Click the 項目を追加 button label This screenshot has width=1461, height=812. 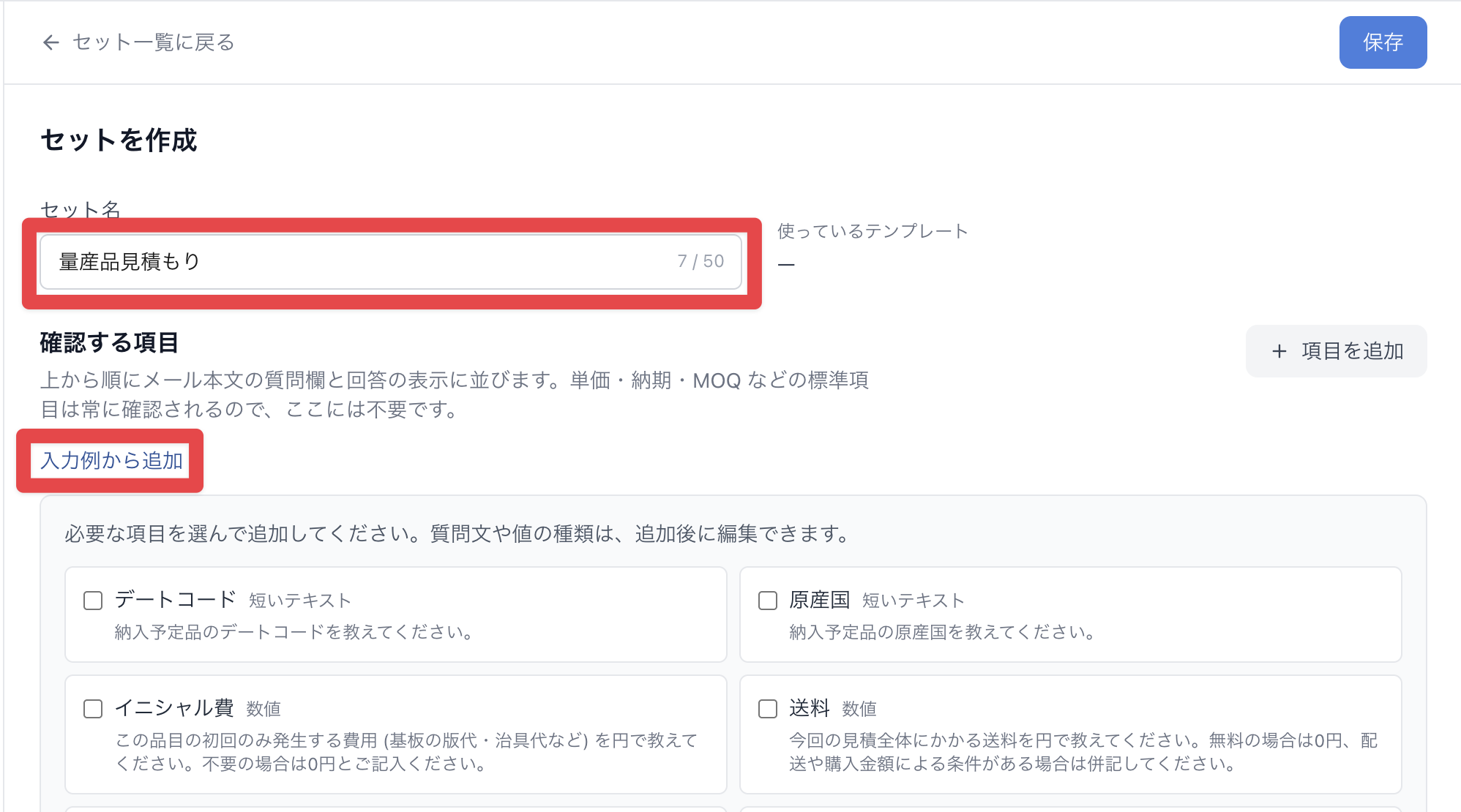[1352, 351]
